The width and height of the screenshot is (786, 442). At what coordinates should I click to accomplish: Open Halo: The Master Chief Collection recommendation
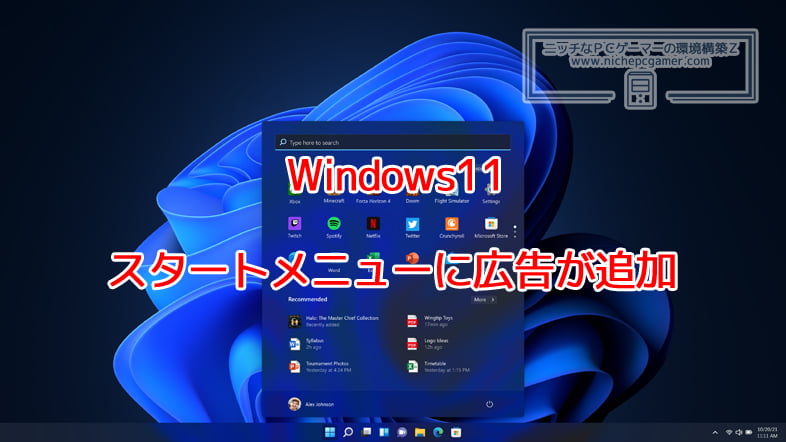(x=334, y=321)
